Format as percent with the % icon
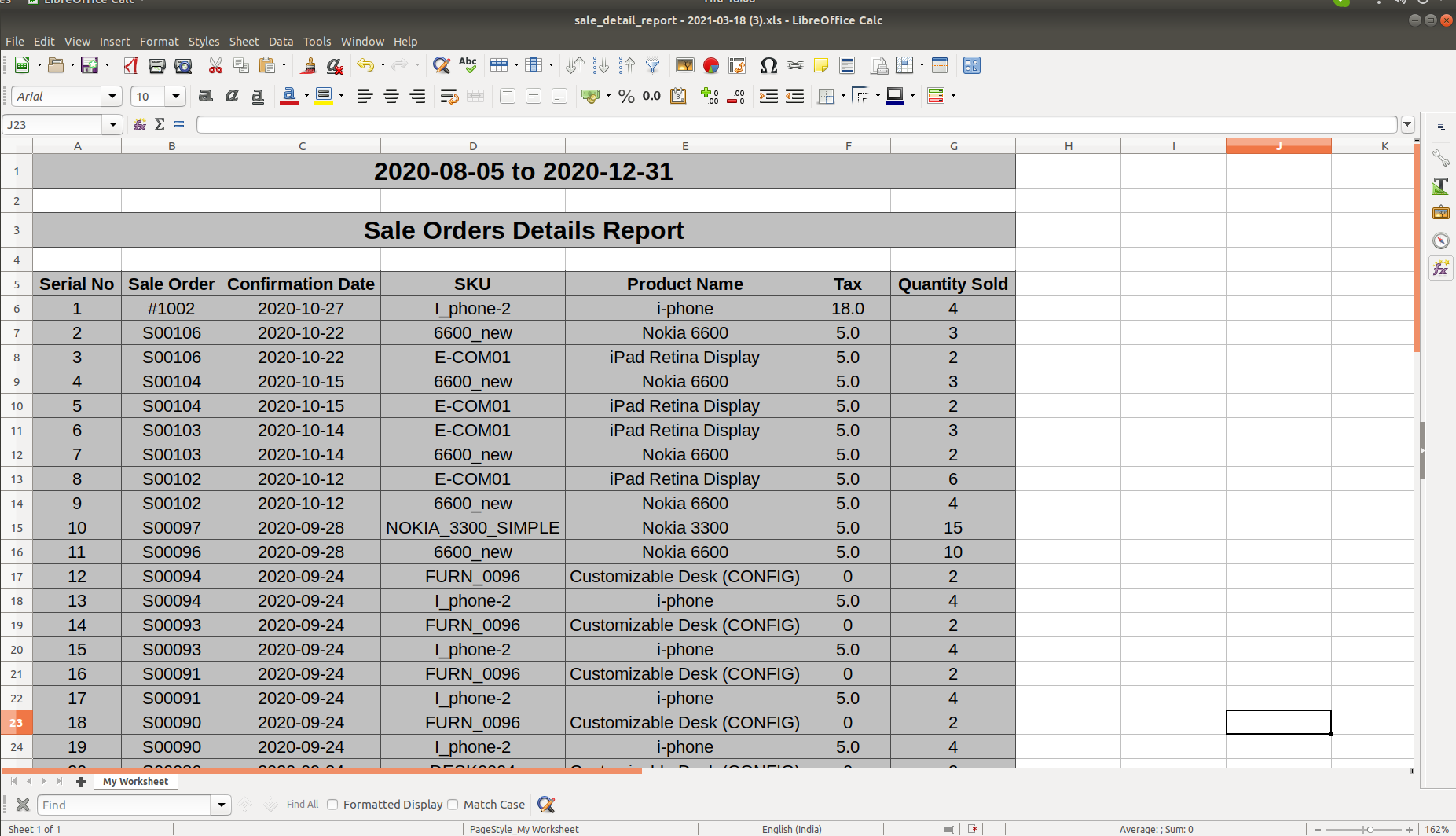1456x836 pixels. point(626,97)
